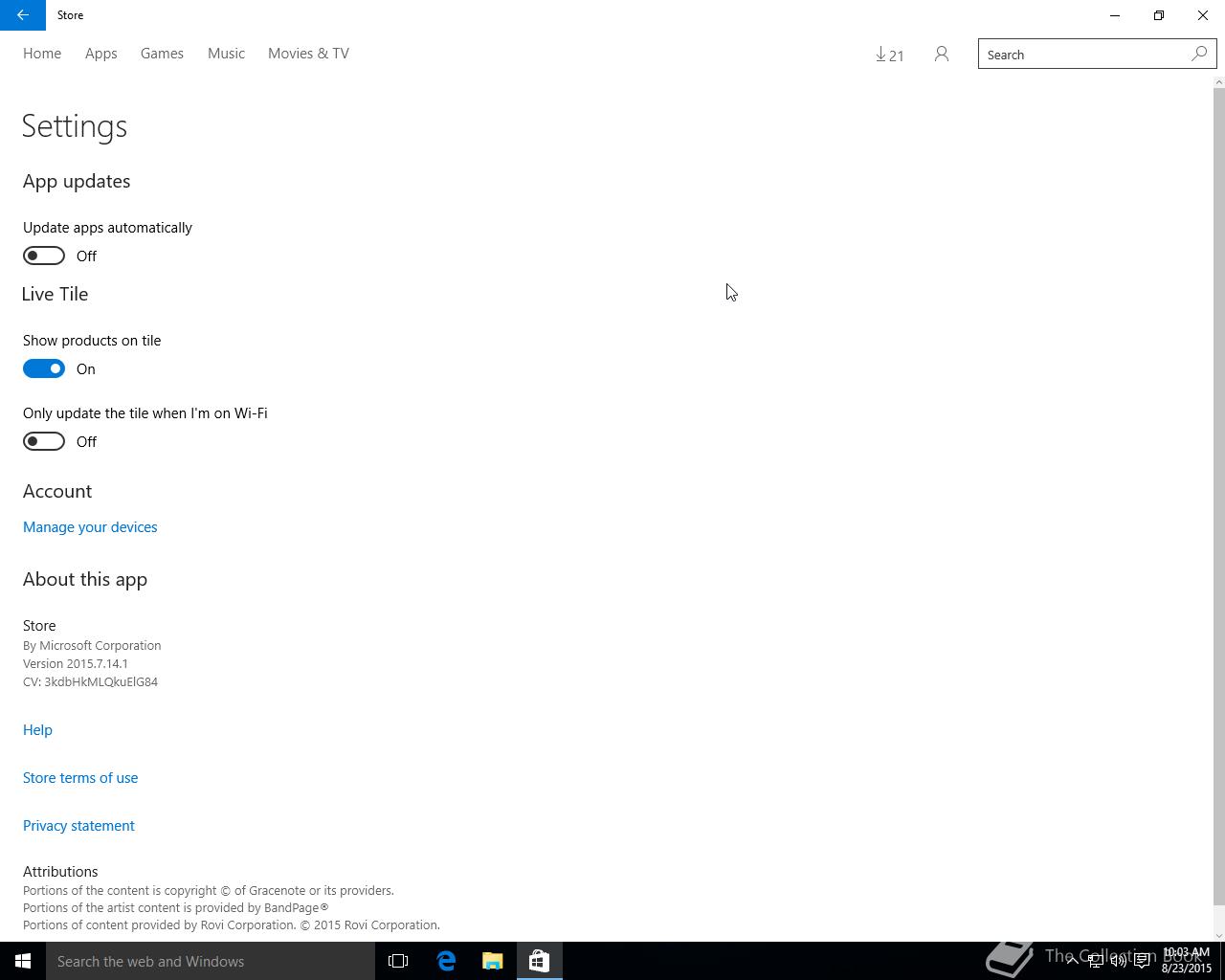This screenshot has width=1225, height=980.
Task: Open the volume icon in system tray
Action: pyautogui.click(x=1118, y=961)
